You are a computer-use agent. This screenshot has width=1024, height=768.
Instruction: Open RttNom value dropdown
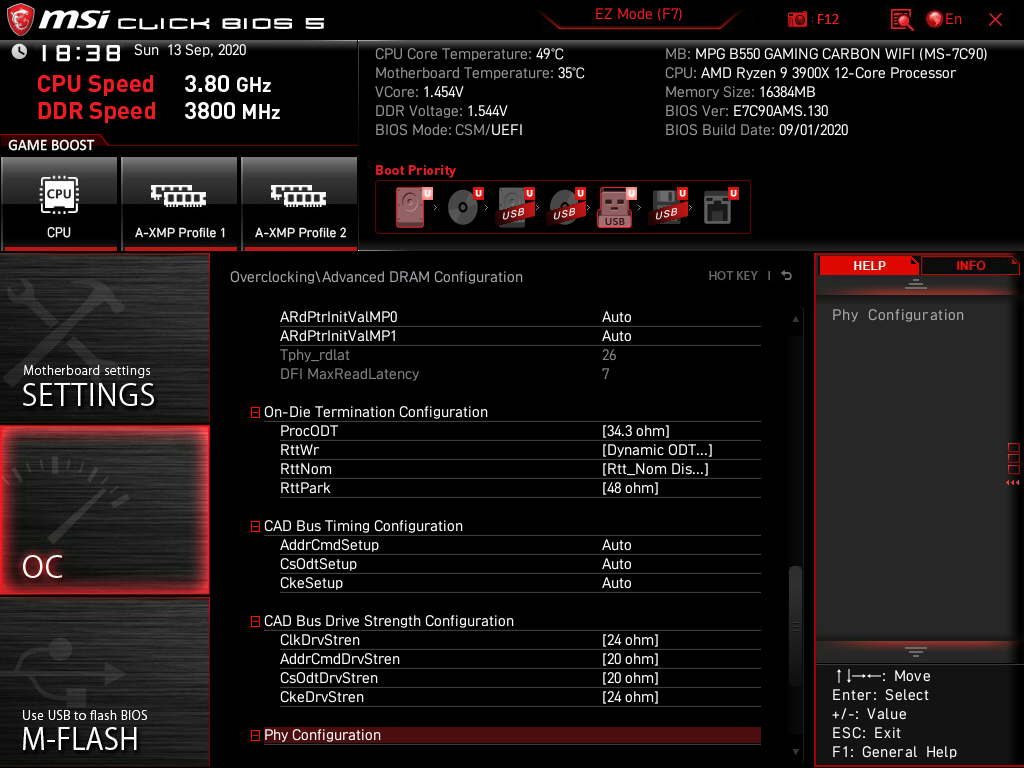point(655,469)
